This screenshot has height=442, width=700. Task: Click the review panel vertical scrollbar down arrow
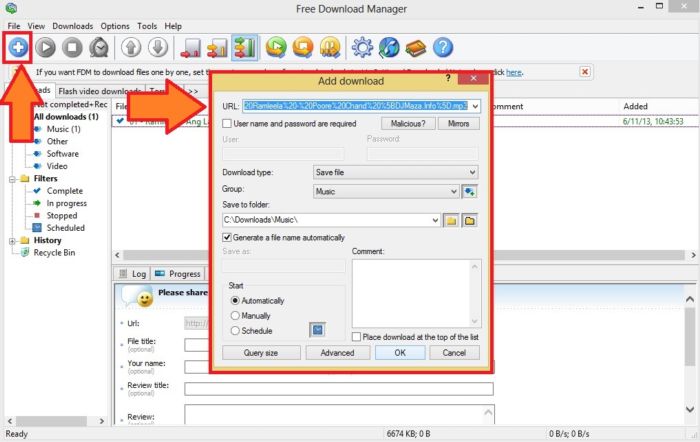(x=690, y=409)
